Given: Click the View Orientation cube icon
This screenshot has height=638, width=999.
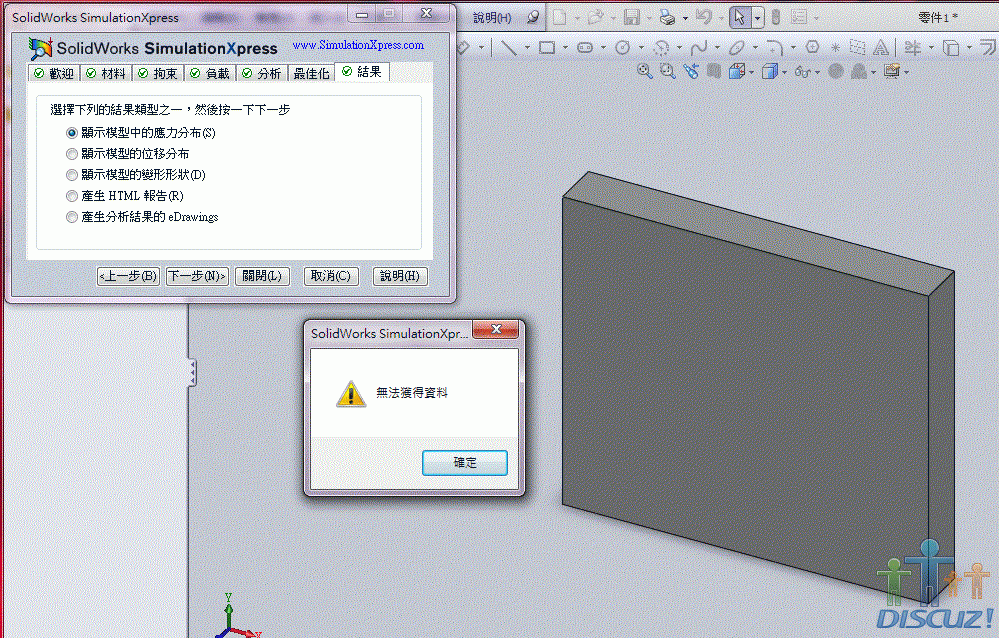Looking at the screenshot, I should [737, 71].
